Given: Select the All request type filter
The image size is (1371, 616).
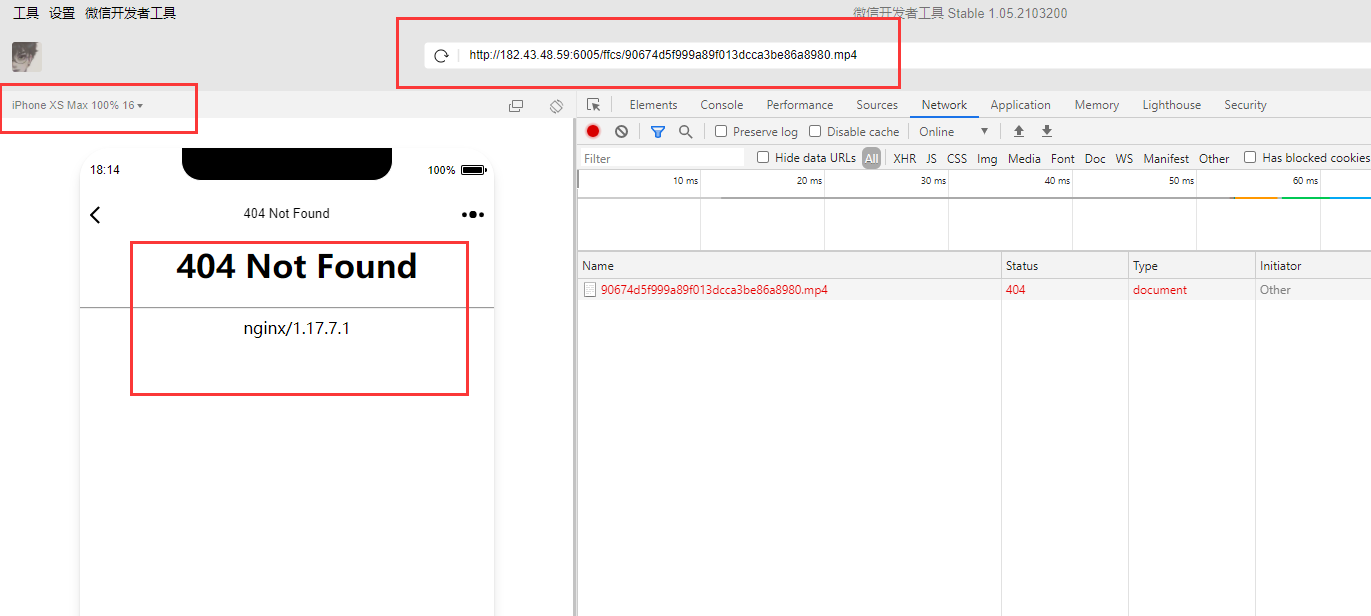Looking at the screenshot, I should 872,158.
